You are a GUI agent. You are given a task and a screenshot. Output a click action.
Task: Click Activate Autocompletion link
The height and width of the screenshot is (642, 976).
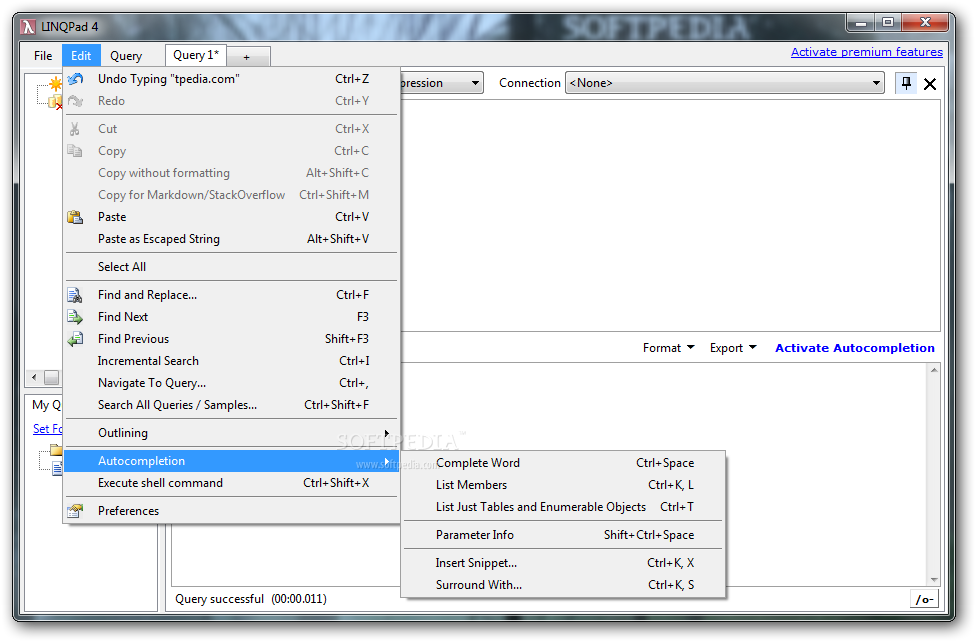(855, 348)
